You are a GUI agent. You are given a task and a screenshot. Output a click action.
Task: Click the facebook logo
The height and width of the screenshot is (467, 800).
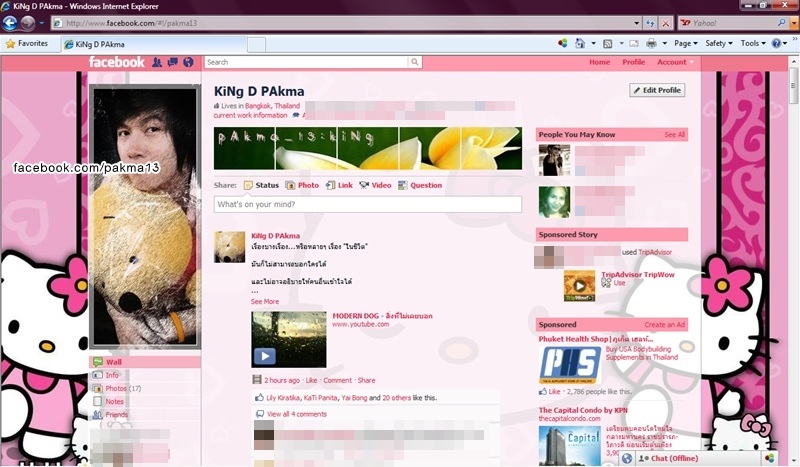click(117, 62)
